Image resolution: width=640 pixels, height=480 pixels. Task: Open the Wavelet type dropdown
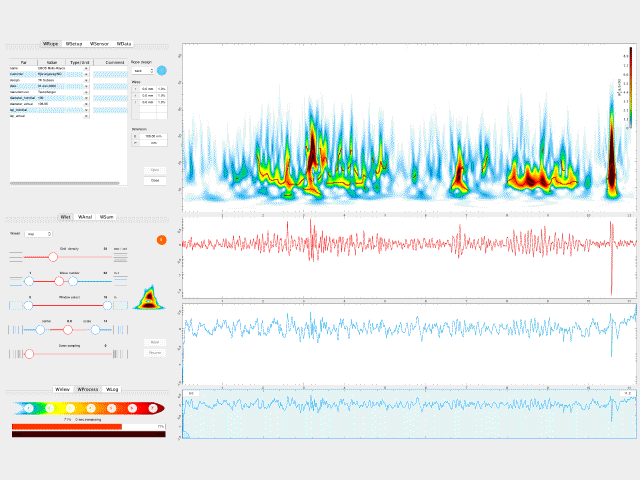click(x=38, y=234)
